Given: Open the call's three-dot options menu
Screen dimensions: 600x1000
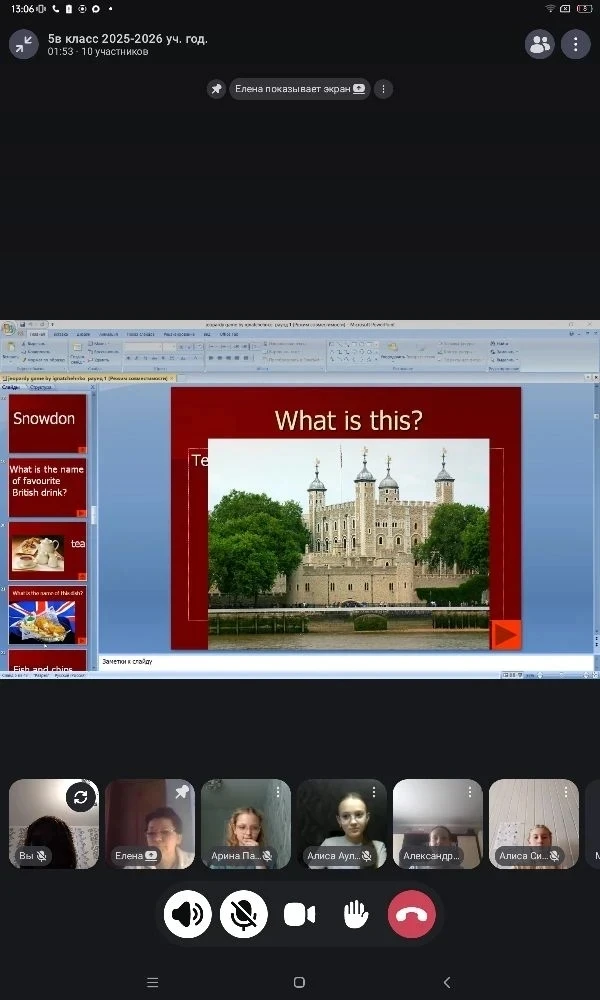Looking at the screenshot, I should [x=575, y=44].
